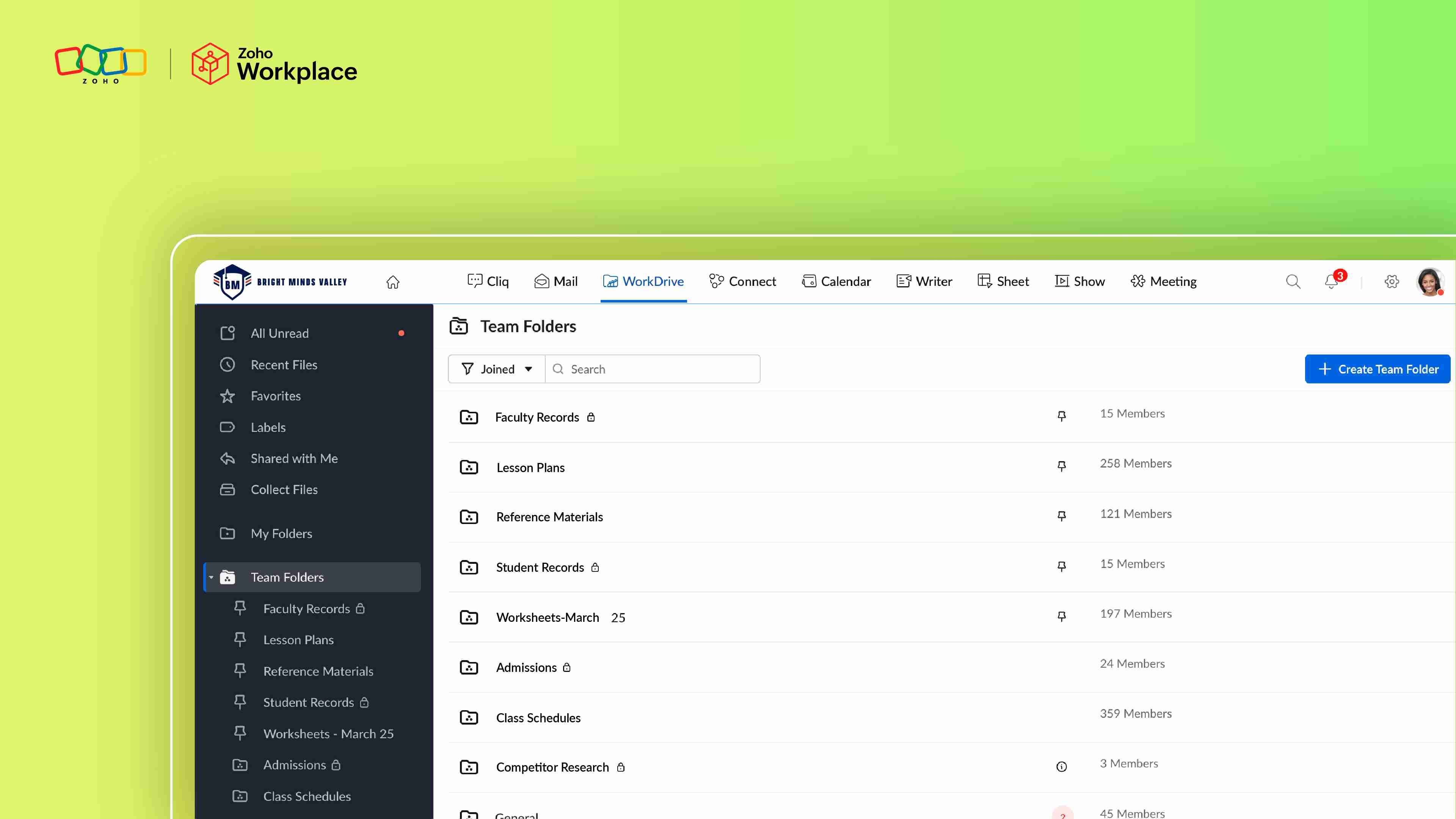Switch to the Connect app

pyautogui.click(x=742, y=281)
